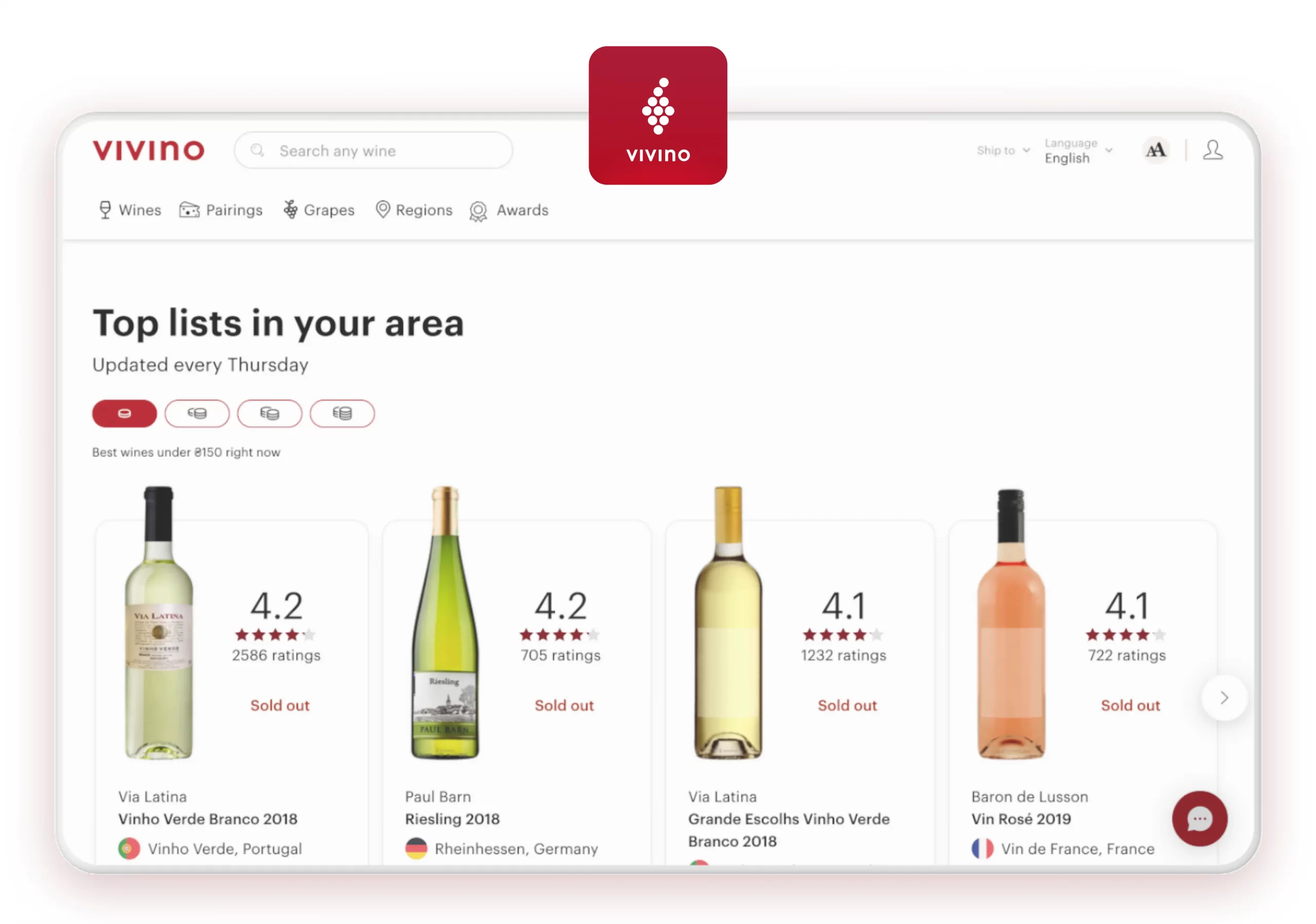Click the wine glass icon beside Wines

pos(105,210)
